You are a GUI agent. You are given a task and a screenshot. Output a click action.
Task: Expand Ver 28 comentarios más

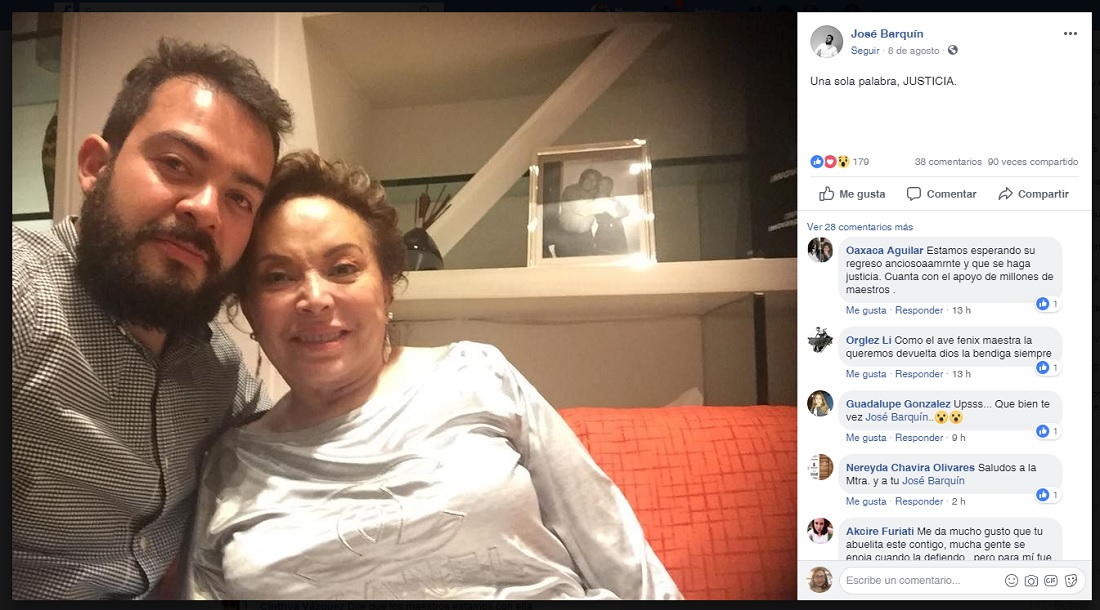[x=859, y=227]
